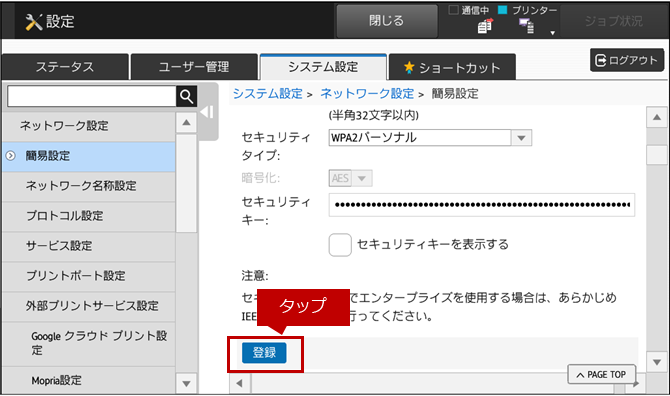Click the sidebar scrollbar thumb

click(186, 184)
